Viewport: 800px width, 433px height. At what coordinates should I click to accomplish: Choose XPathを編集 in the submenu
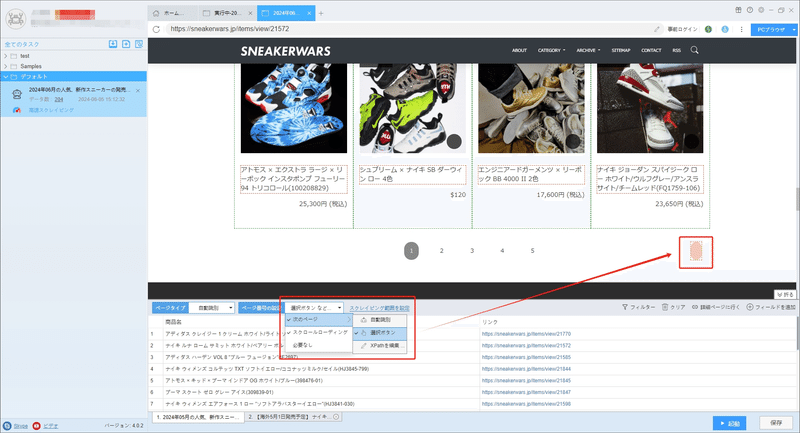point(380,346)
